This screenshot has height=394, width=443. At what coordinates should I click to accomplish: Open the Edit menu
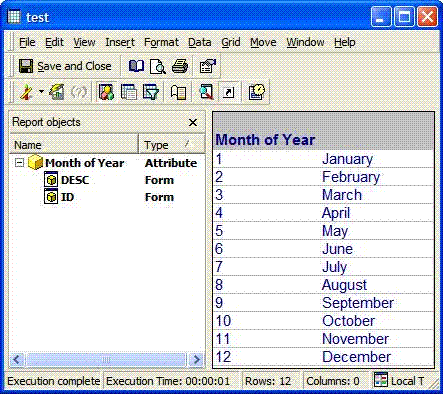54,42
